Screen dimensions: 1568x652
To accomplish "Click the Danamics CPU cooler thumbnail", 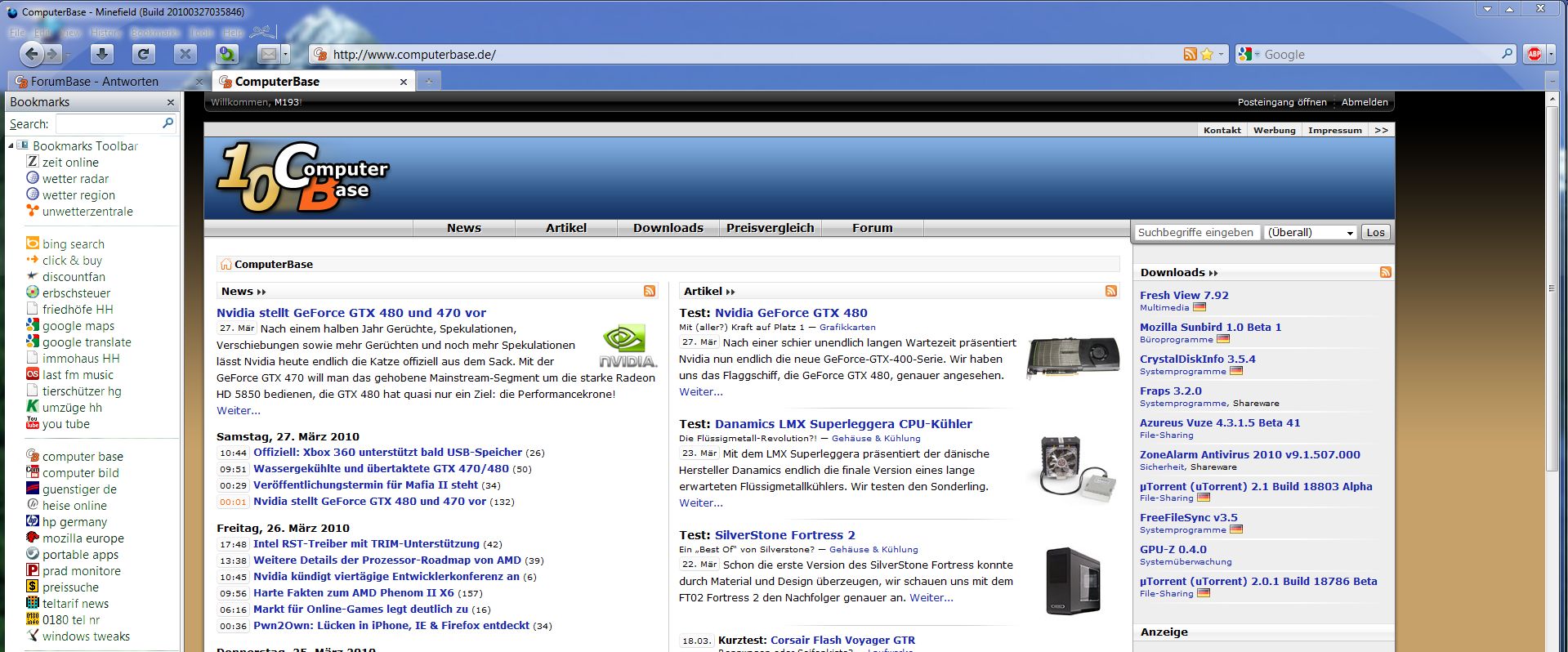I will (1077, 468).
